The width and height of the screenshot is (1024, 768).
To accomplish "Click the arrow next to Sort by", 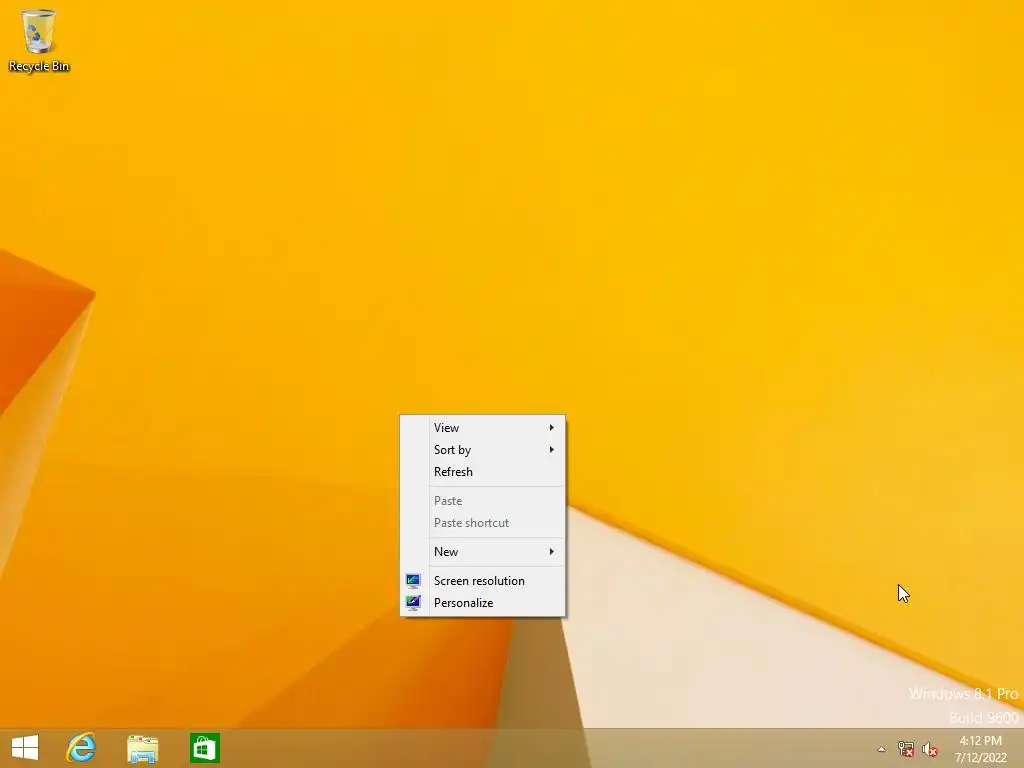I will [x=552, y=449].
